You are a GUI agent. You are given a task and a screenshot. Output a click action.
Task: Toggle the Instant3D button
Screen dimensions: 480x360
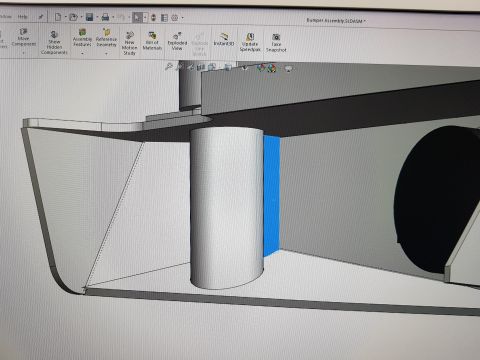[x=224, y=39]
